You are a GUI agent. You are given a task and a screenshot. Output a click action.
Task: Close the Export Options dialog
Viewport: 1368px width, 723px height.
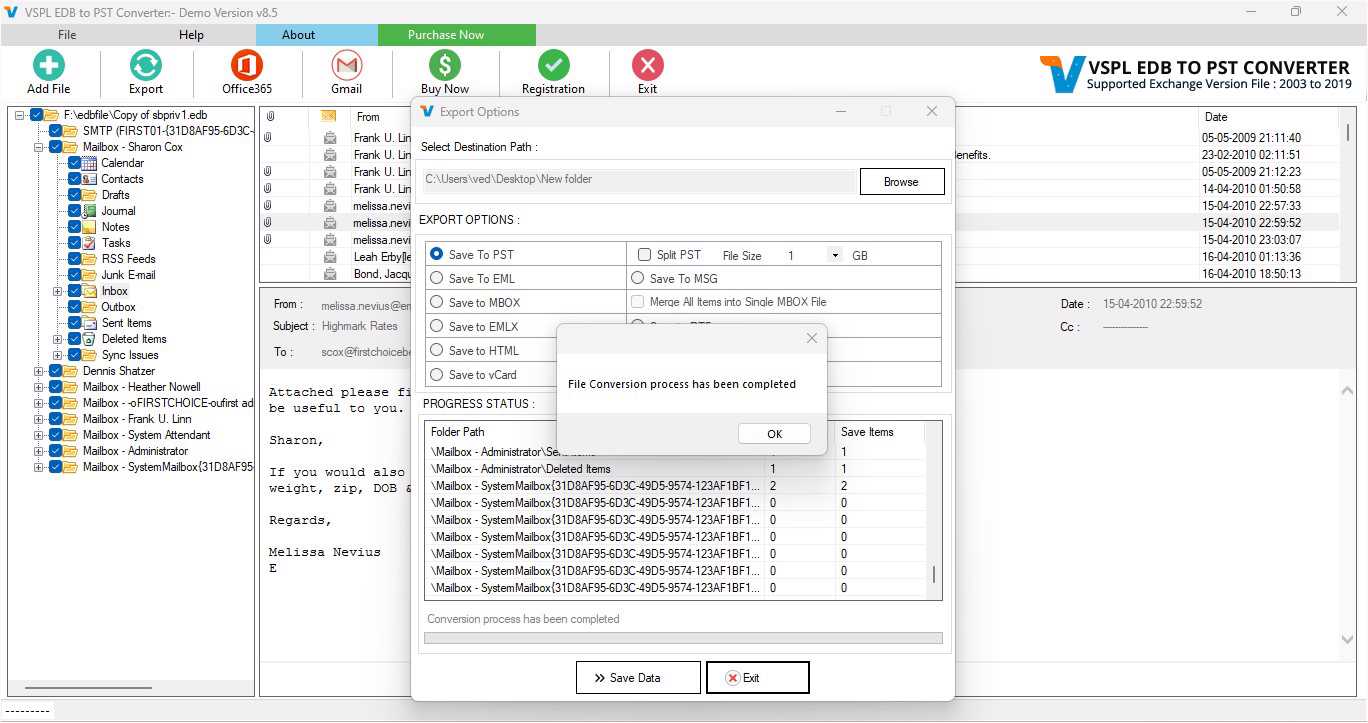coord(931,111)
